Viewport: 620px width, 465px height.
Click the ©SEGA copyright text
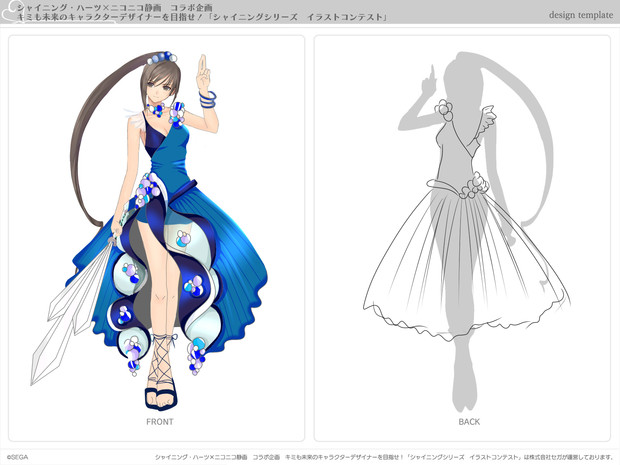[18, 457]
